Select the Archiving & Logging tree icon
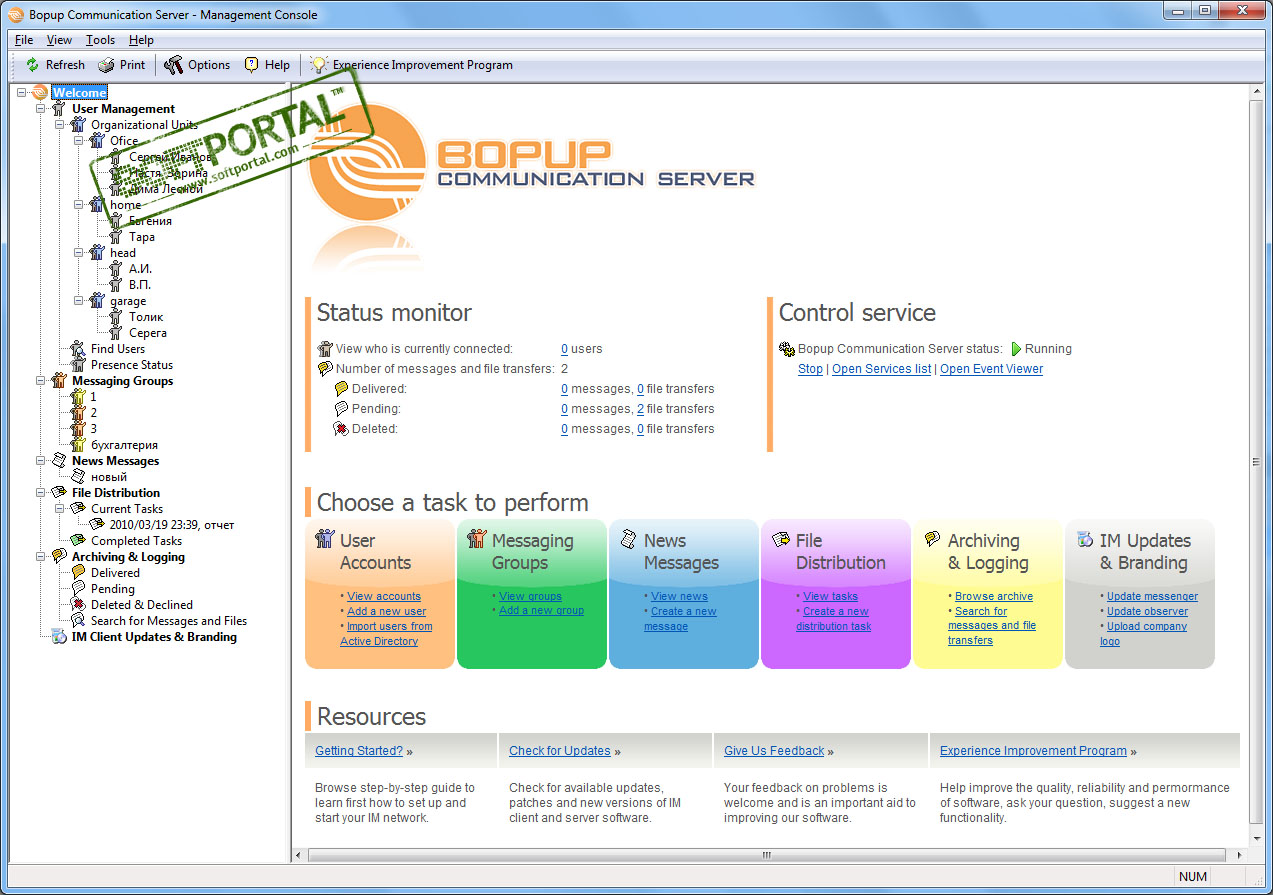 [59, 557]
